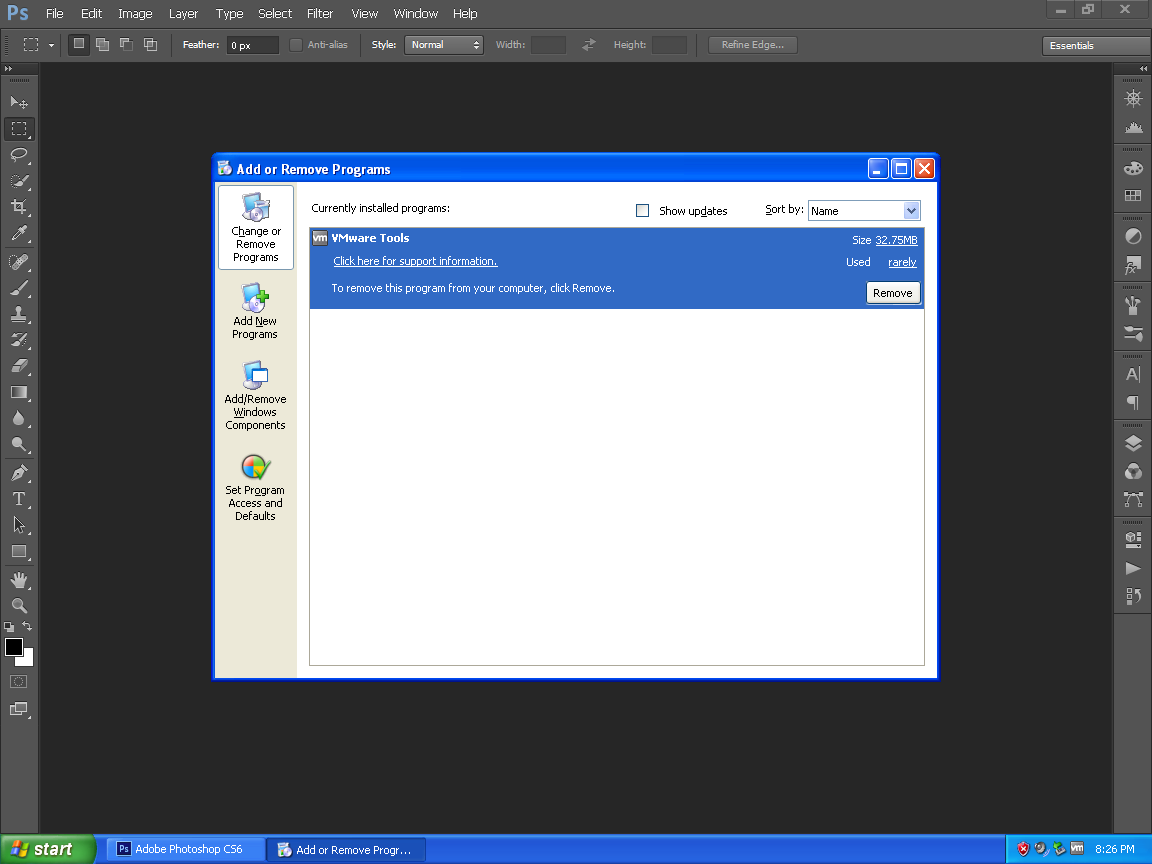Select the Spot Healing Brush tool

click(x=19, y=262)
